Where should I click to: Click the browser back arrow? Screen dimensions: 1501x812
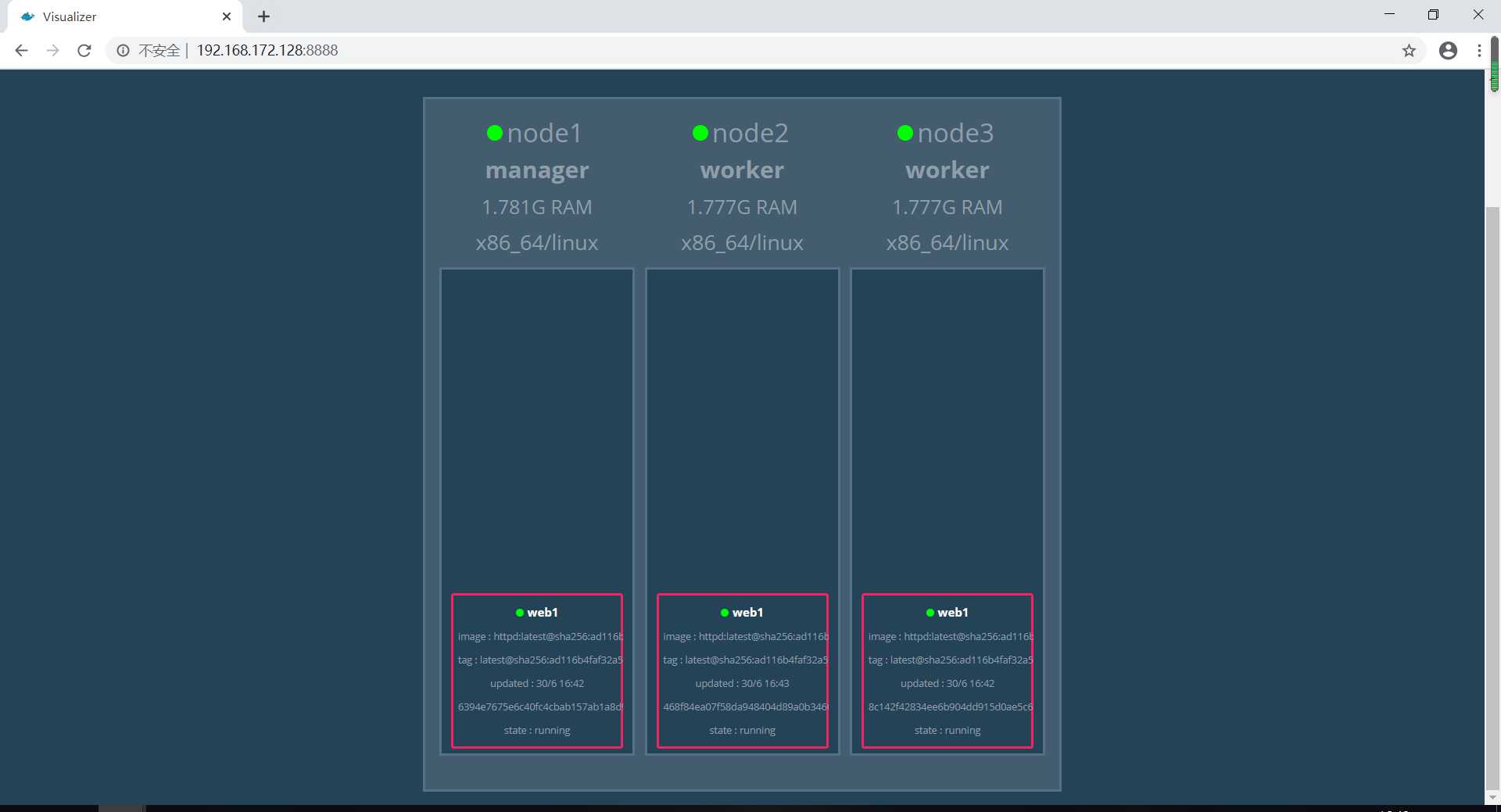tap(21, 50)
